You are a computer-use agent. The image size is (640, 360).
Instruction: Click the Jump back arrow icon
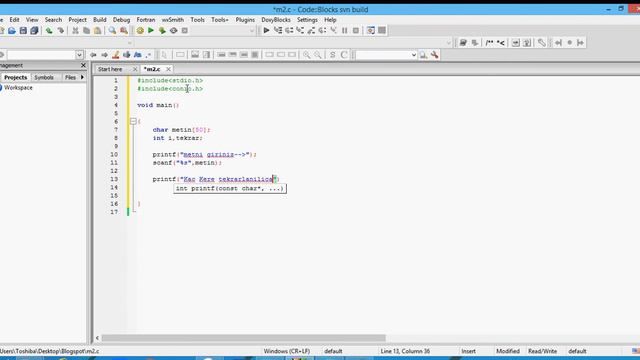point(93,55)
